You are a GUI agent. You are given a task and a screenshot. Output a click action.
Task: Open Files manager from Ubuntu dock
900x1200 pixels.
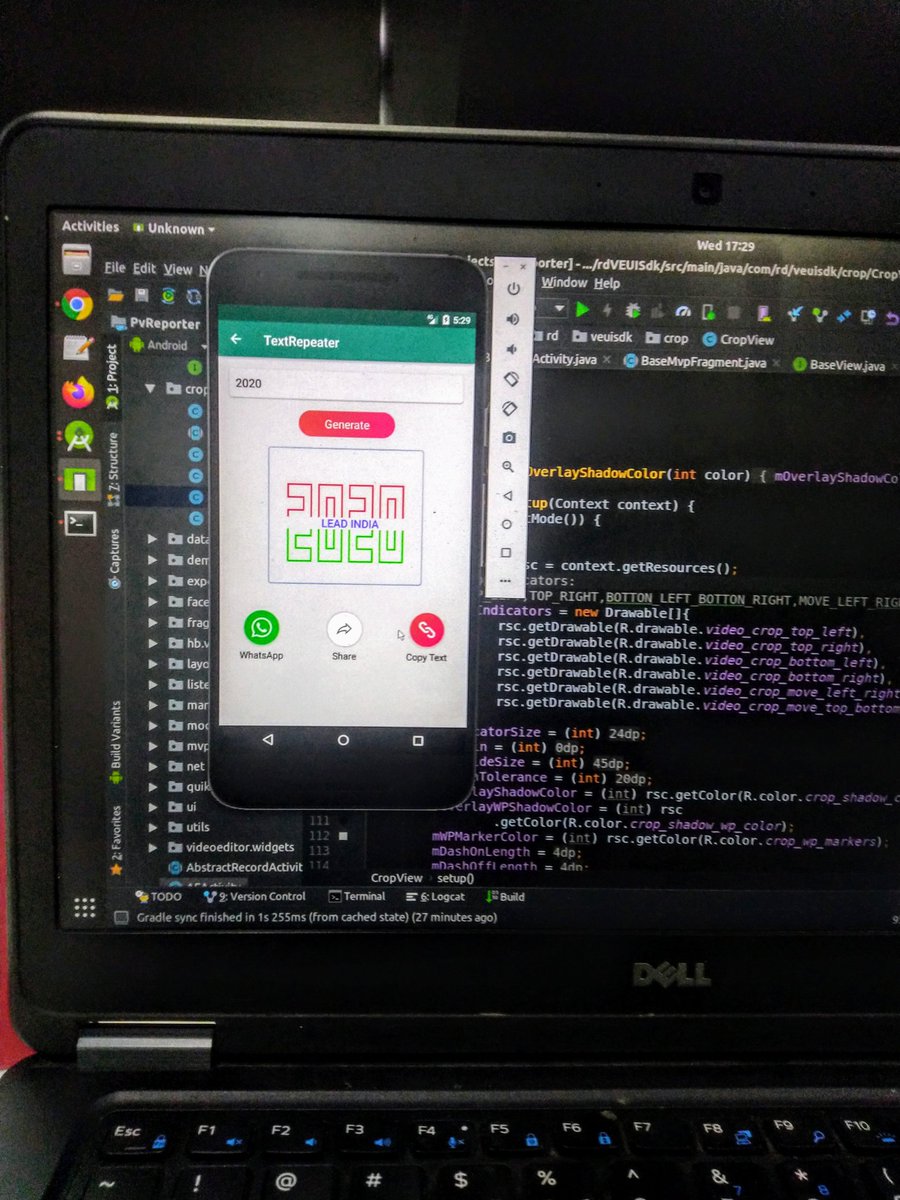(x=77, y=260)
